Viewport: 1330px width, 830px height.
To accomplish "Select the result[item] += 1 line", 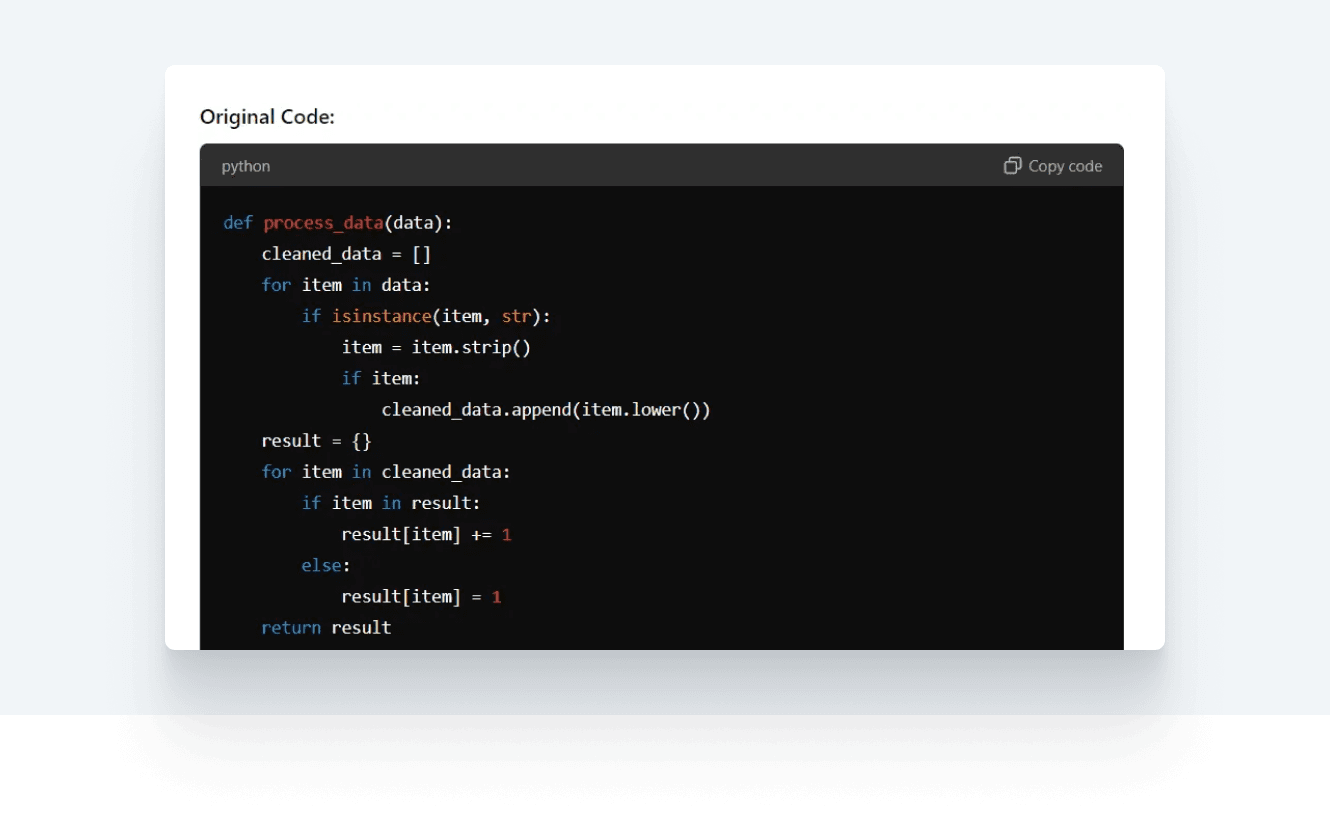I will click(424, 534).
